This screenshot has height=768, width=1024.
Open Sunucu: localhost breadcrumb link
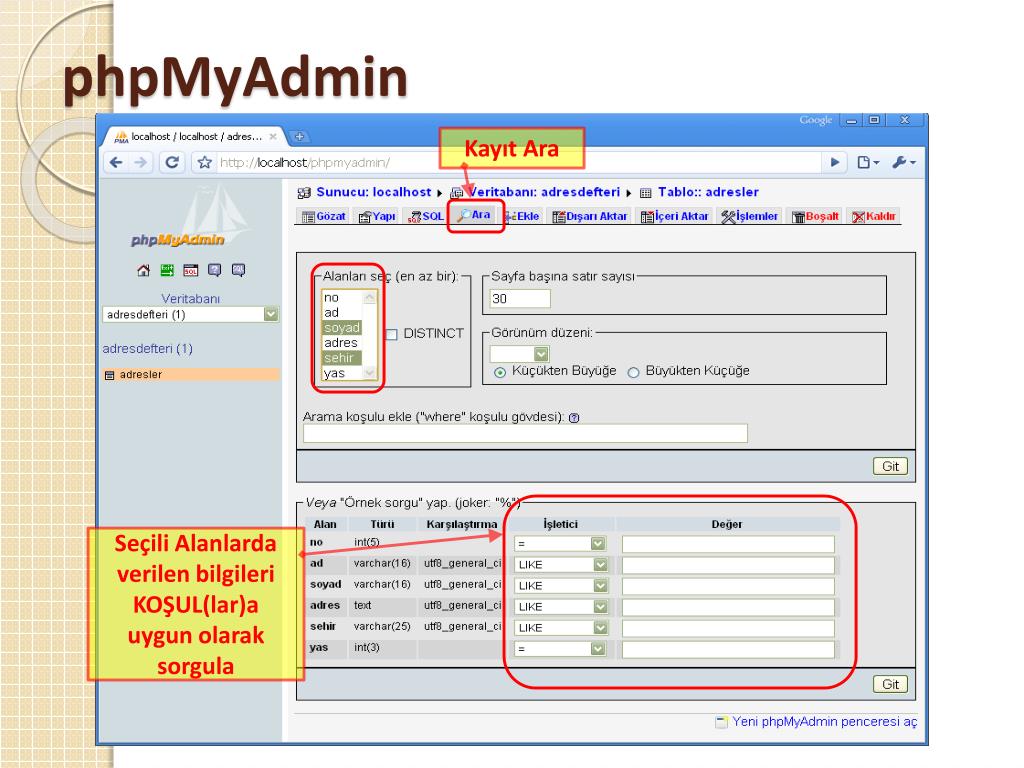click(x=374, y=192)
